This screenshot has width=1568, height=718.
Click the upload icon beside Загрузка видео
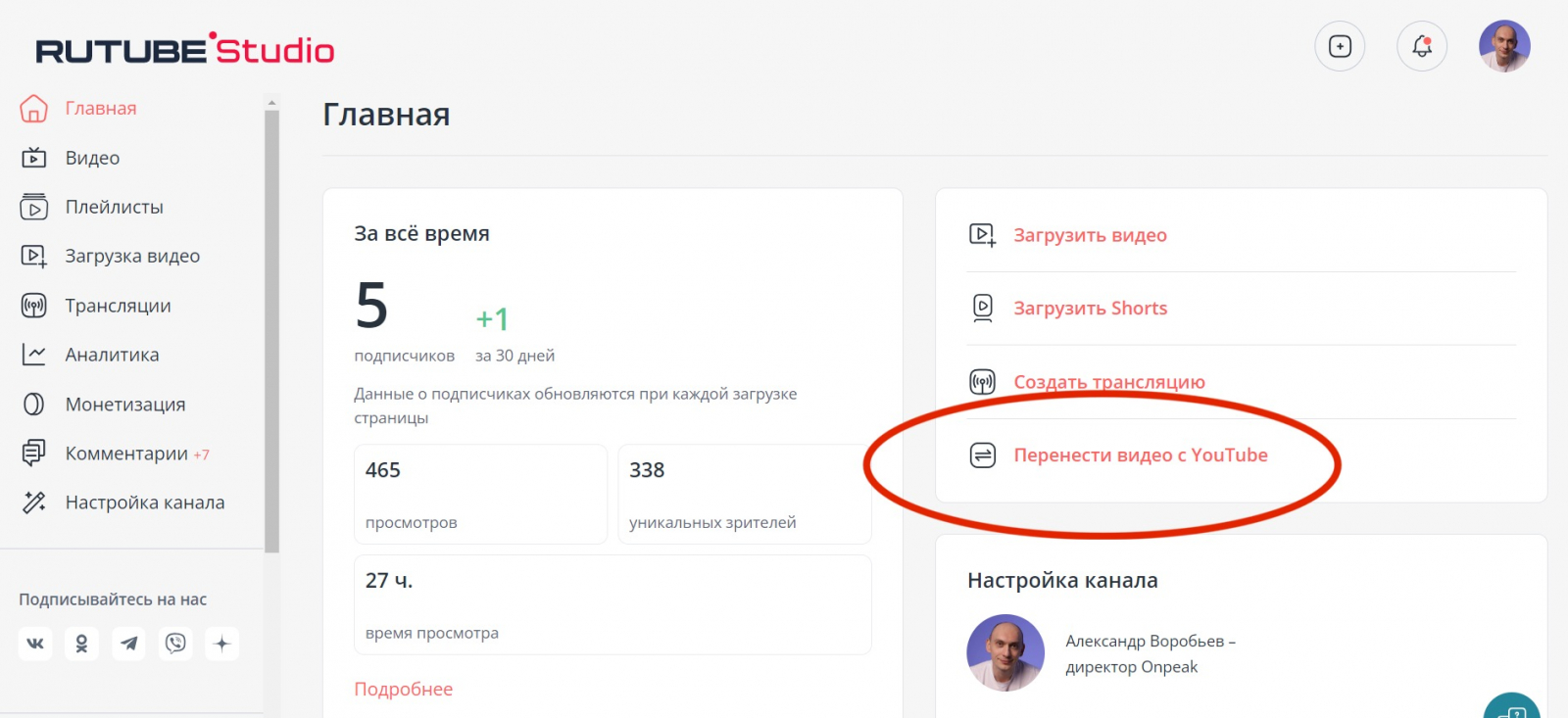click(34, 256)
